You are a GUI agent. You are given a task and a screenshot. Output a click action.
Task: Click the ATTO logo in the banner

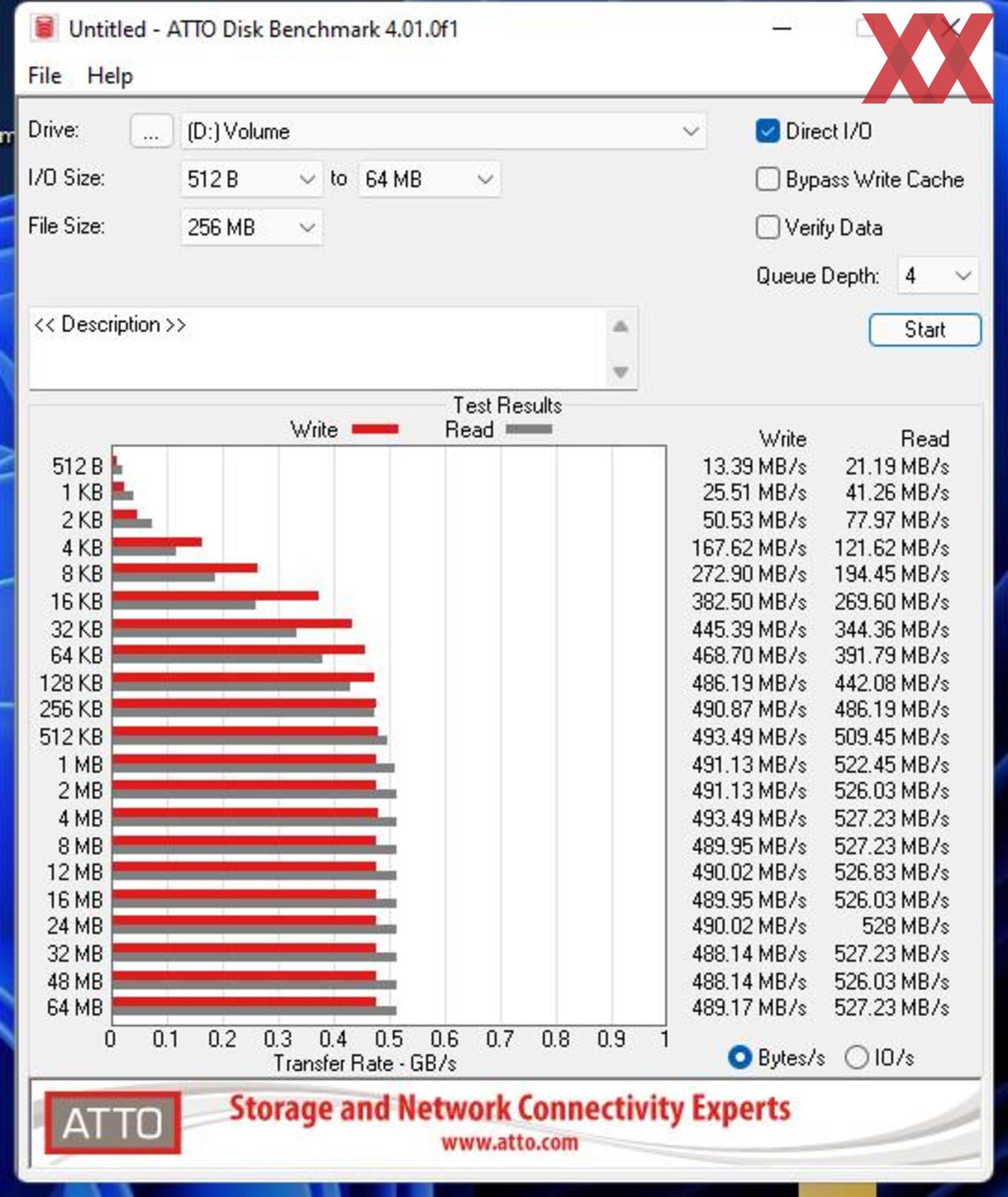[x=113, y=1123]
